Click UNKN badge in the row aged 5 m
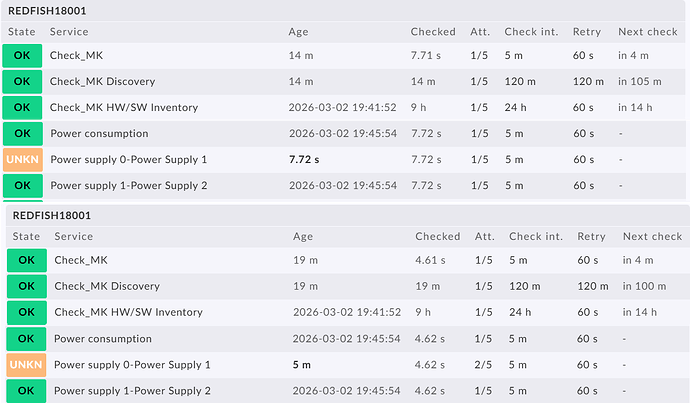 coord(26,364)
